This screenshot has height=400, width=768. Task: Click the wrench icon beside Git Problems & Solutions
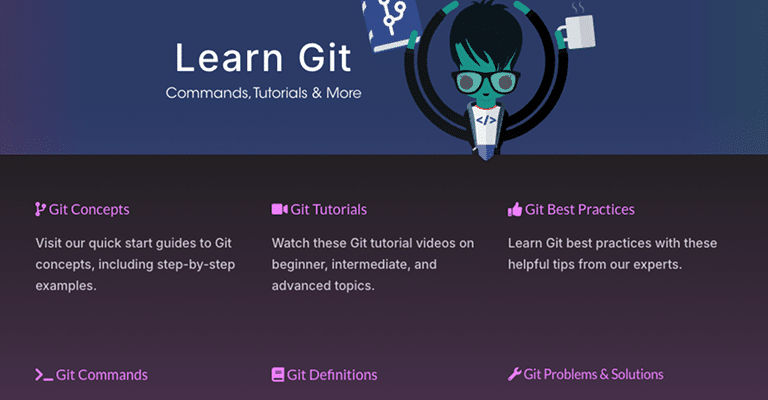514,375
